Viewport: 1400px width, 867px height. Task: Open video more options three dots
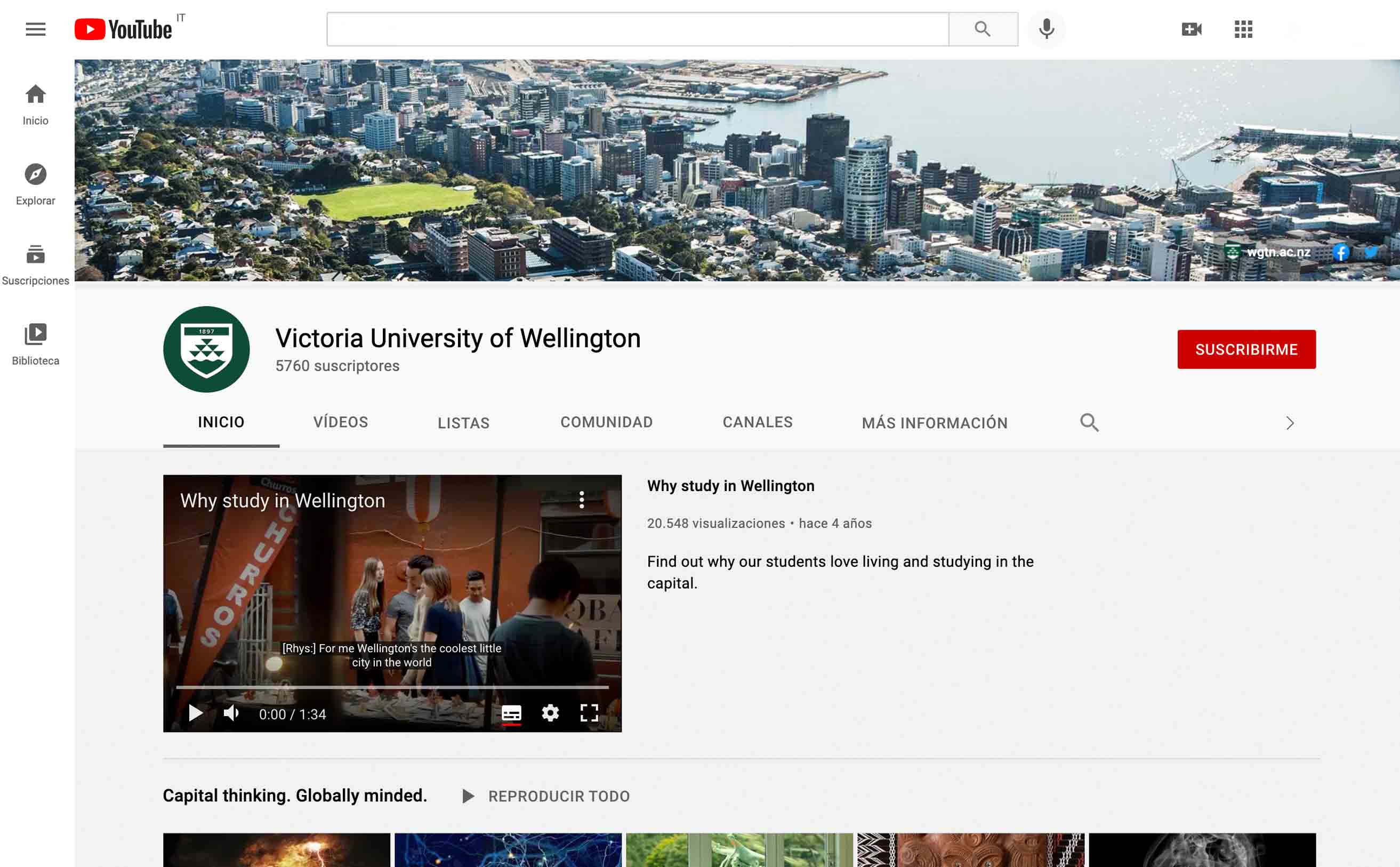tap(581, 500)
